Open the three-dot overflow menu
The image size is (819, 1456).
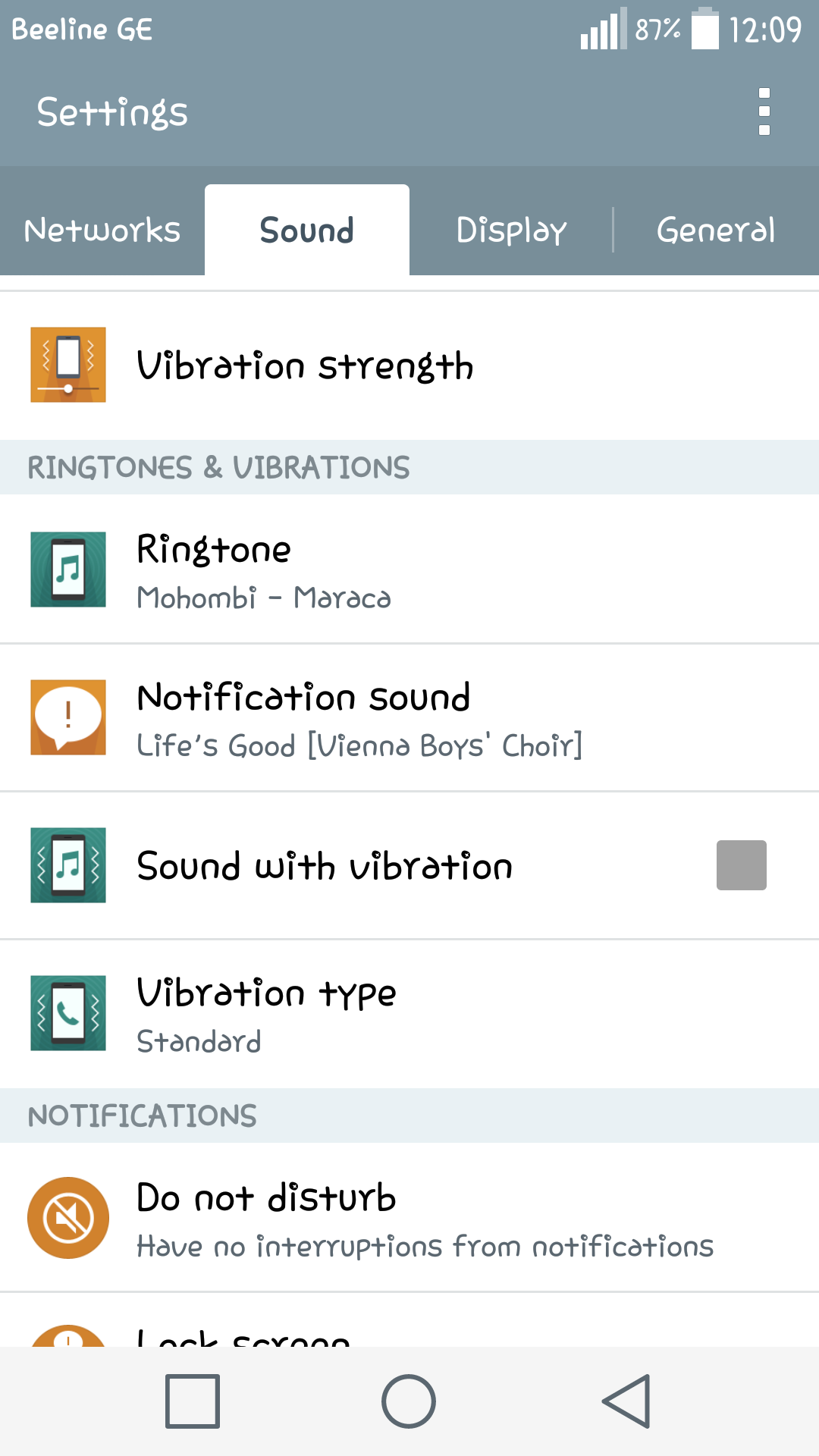(x=764, y=111)
